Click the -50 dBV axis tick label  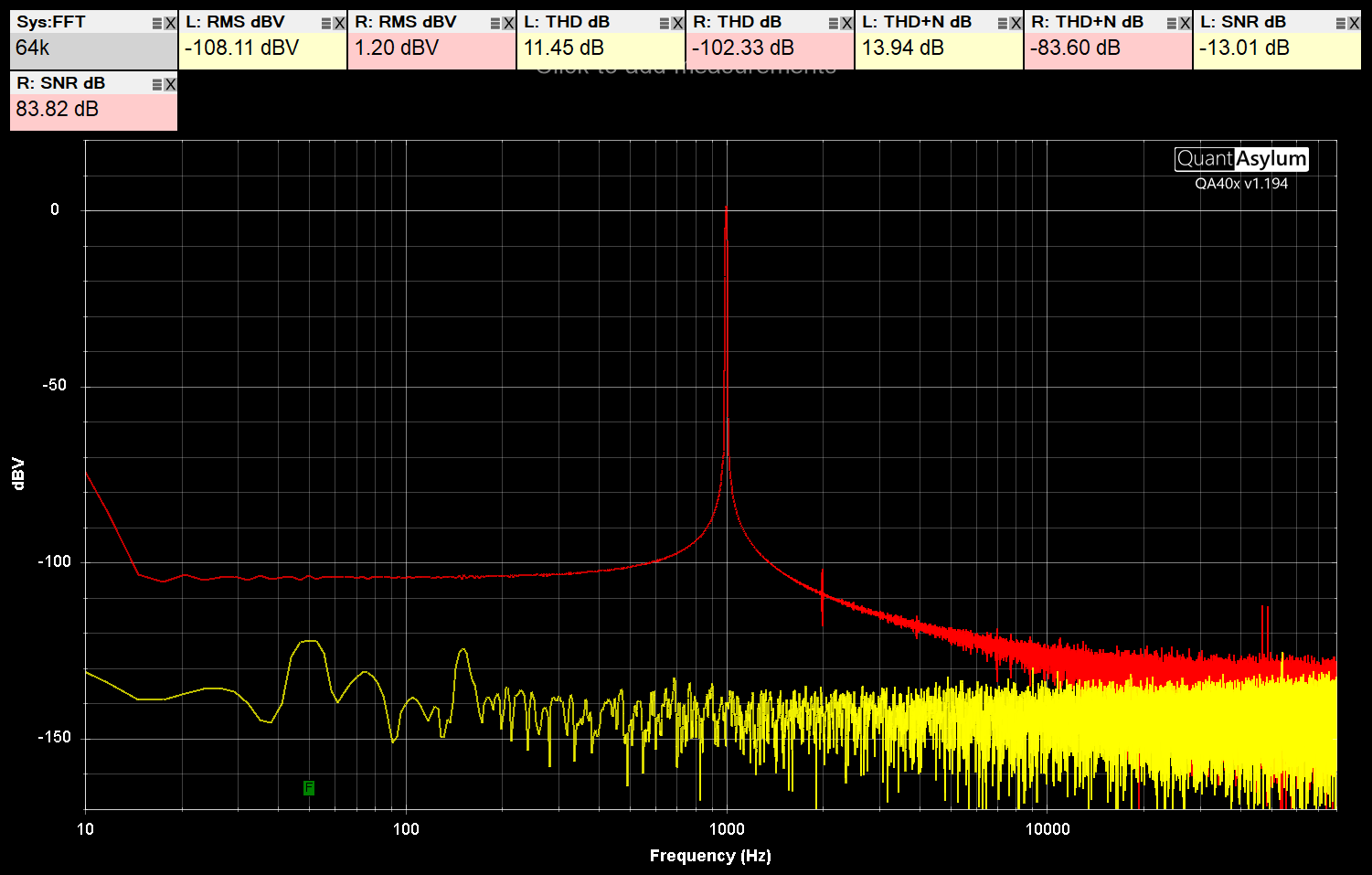(x=55, y=385)
